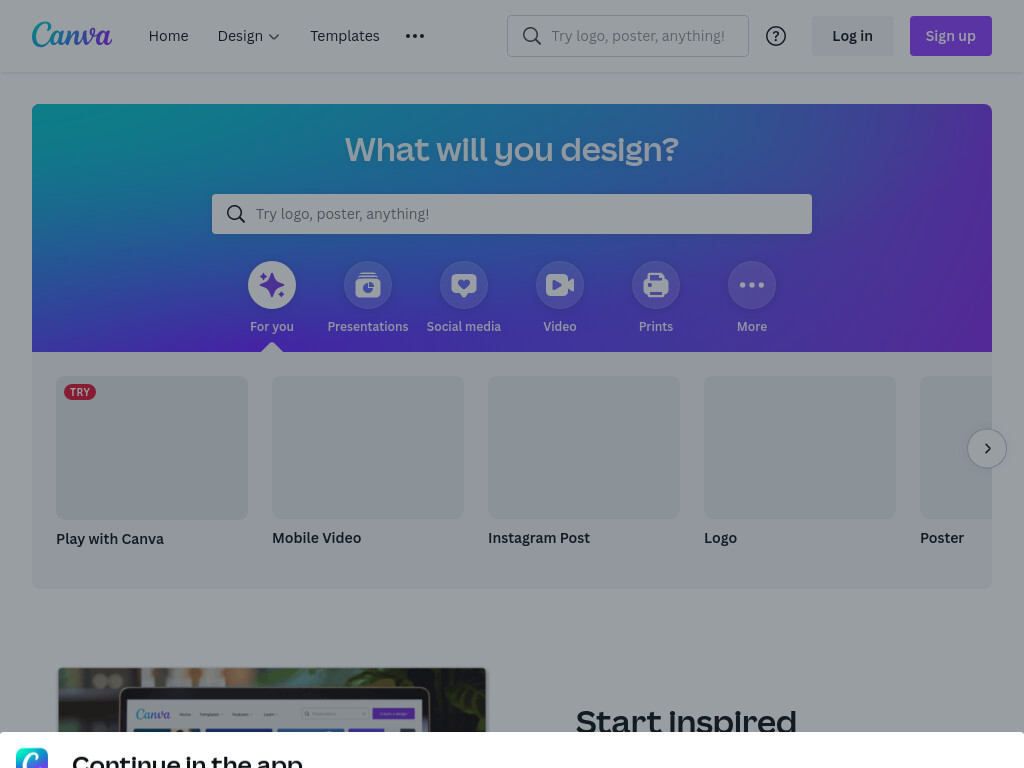Open the Templates menu item
The width and height of the screenshot is (1024, 768).
click(344, 36)
